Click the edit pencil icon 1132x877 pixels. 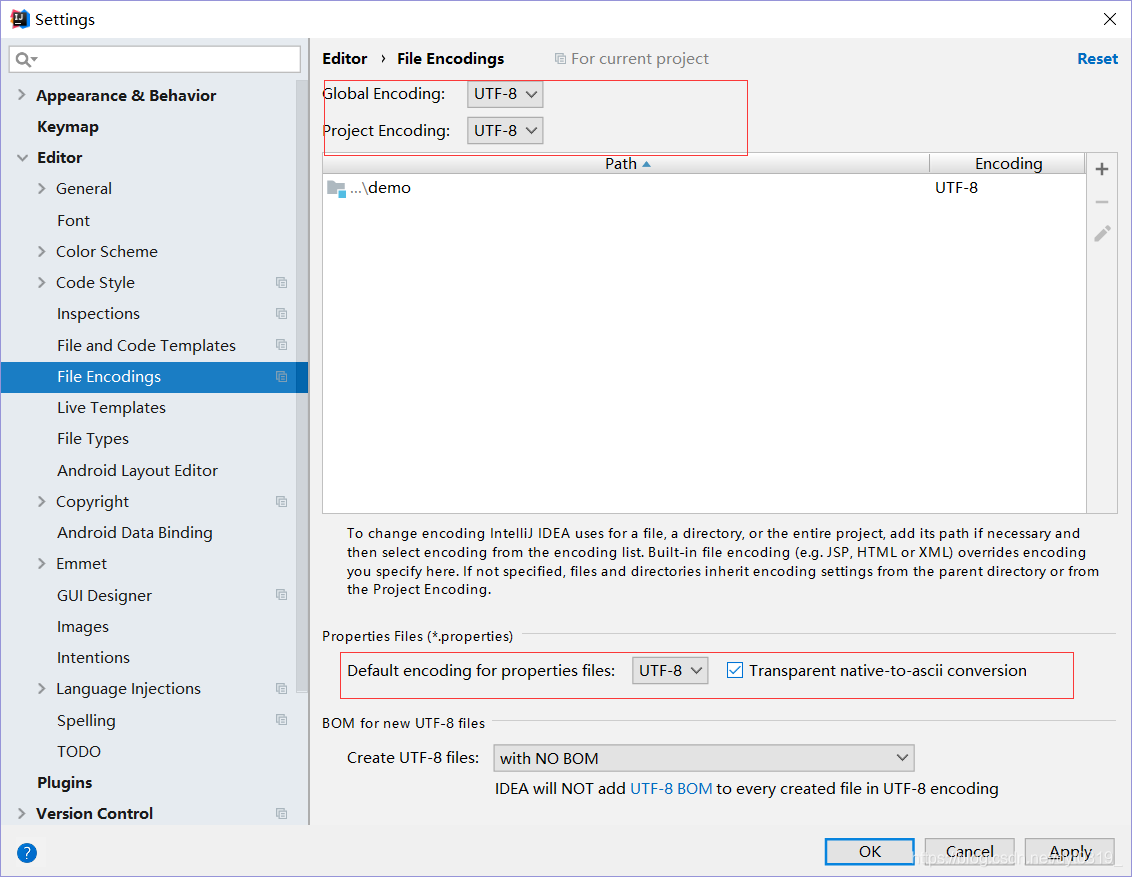pos(1102,233)
